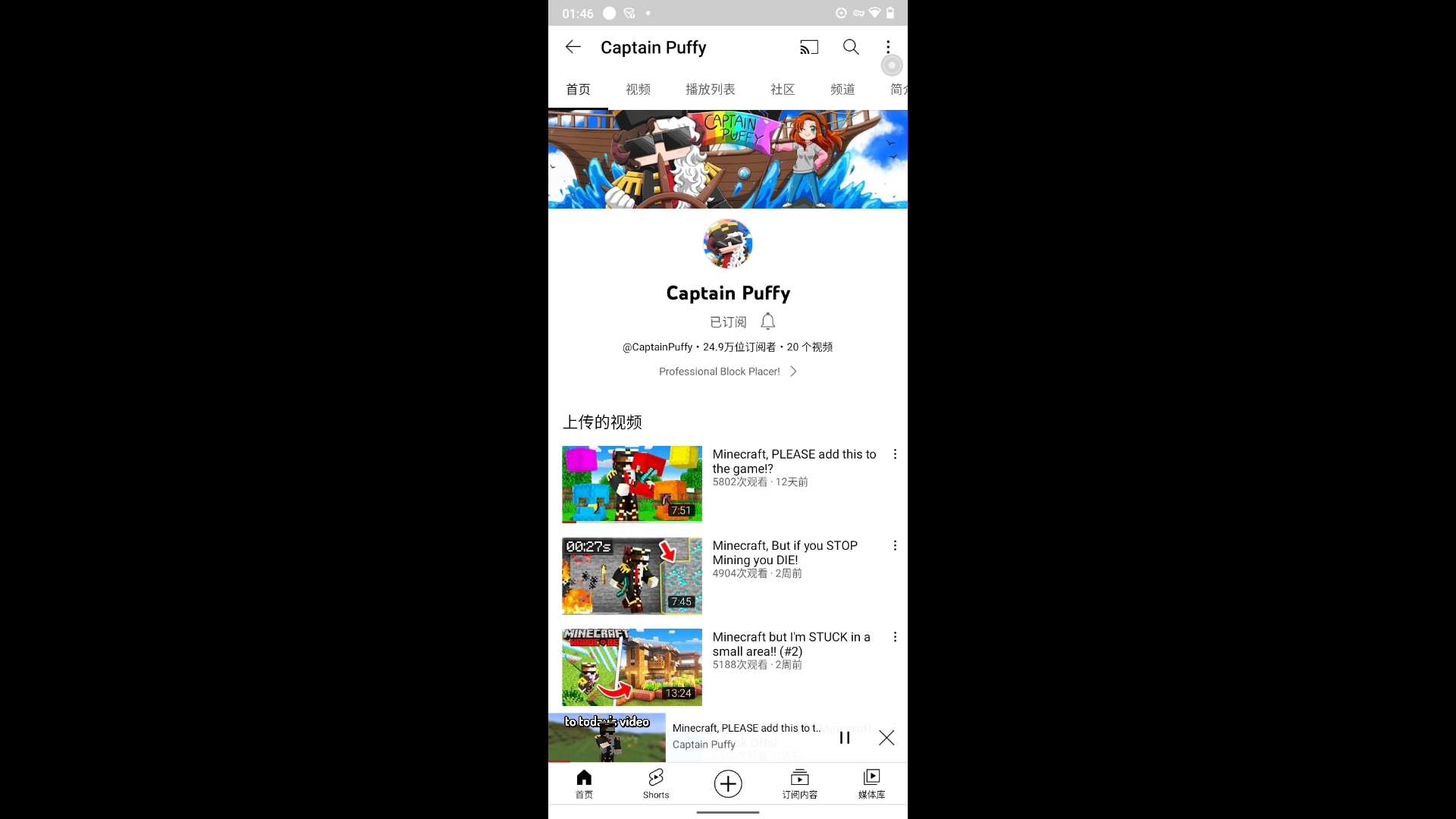Tap the Library media icon bottom right
Viewport: 1456px width, 819px height.
[871, 783]
